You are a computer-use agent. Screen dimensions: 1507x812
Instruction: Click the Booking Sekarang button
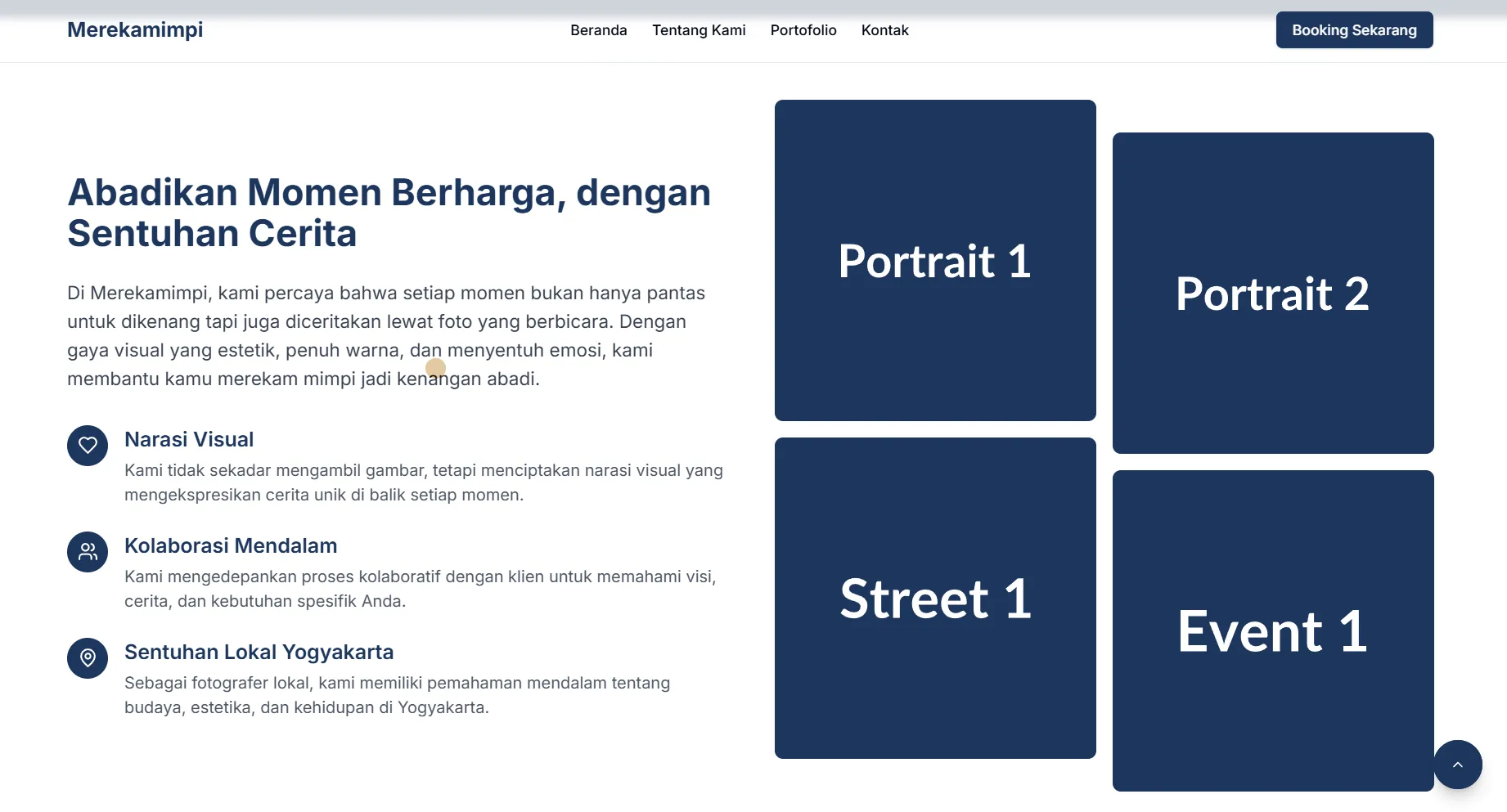point(1354,30)
